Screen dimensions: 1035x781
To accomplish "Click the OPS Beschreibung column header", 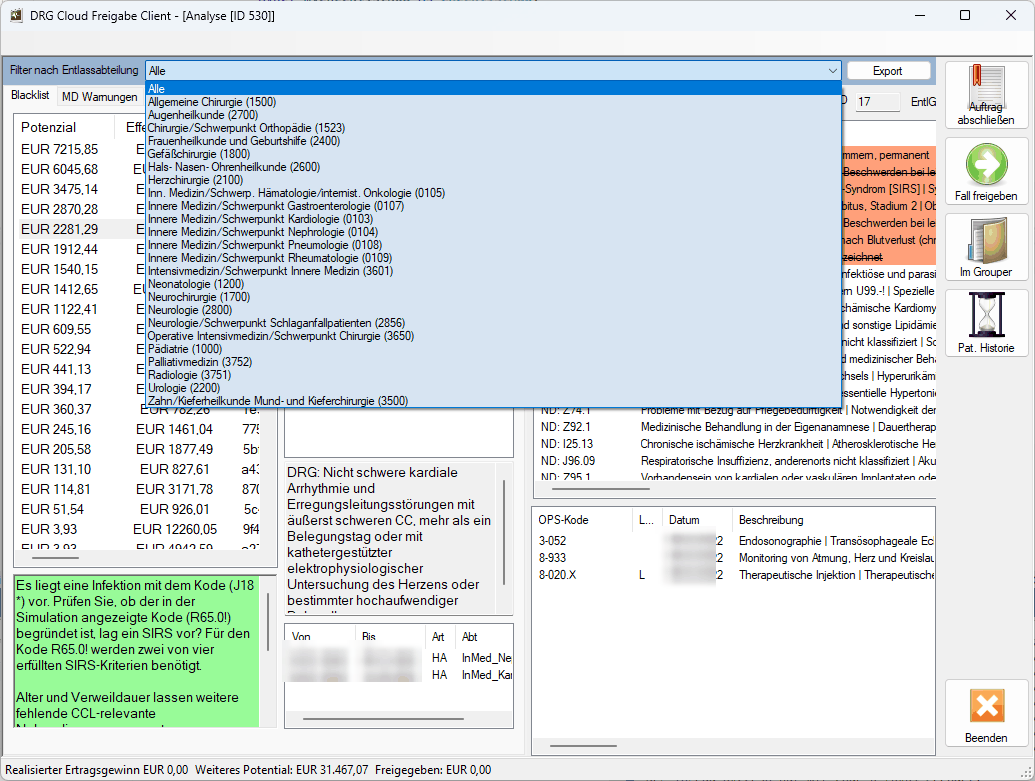I will click(x=833, y=520).
